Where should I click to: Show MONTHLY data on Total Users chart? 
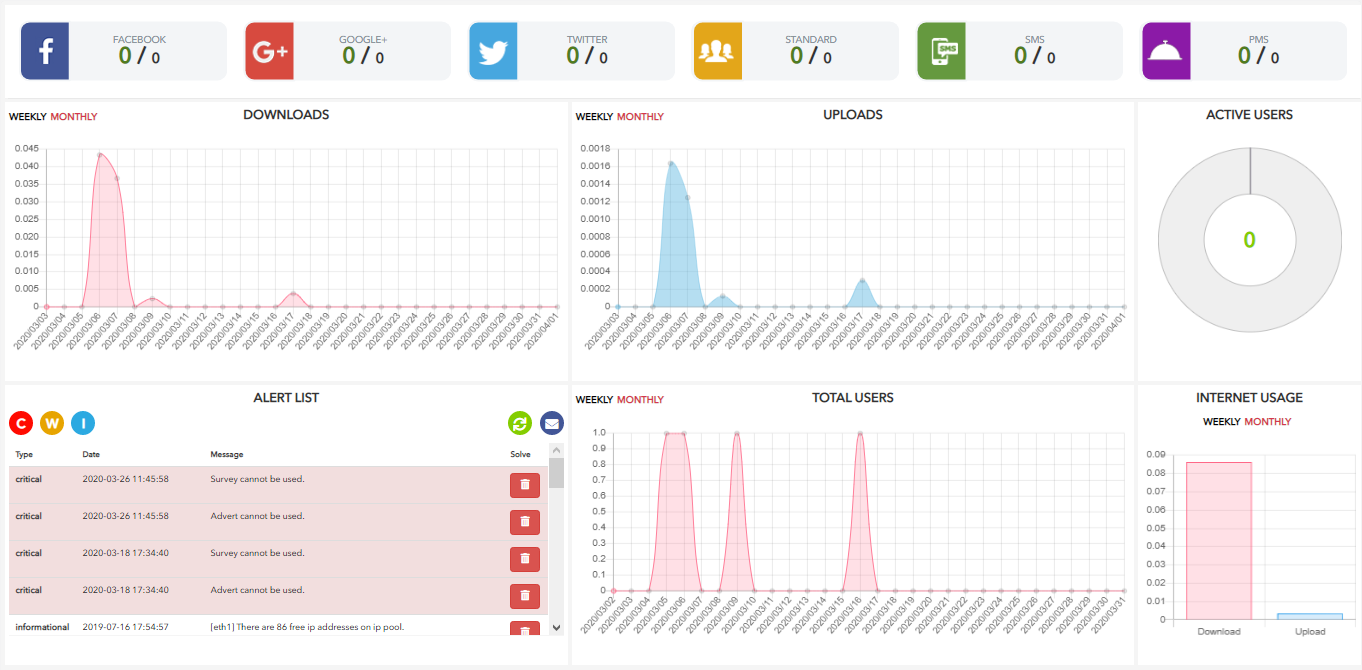click(x=640, y=399)
